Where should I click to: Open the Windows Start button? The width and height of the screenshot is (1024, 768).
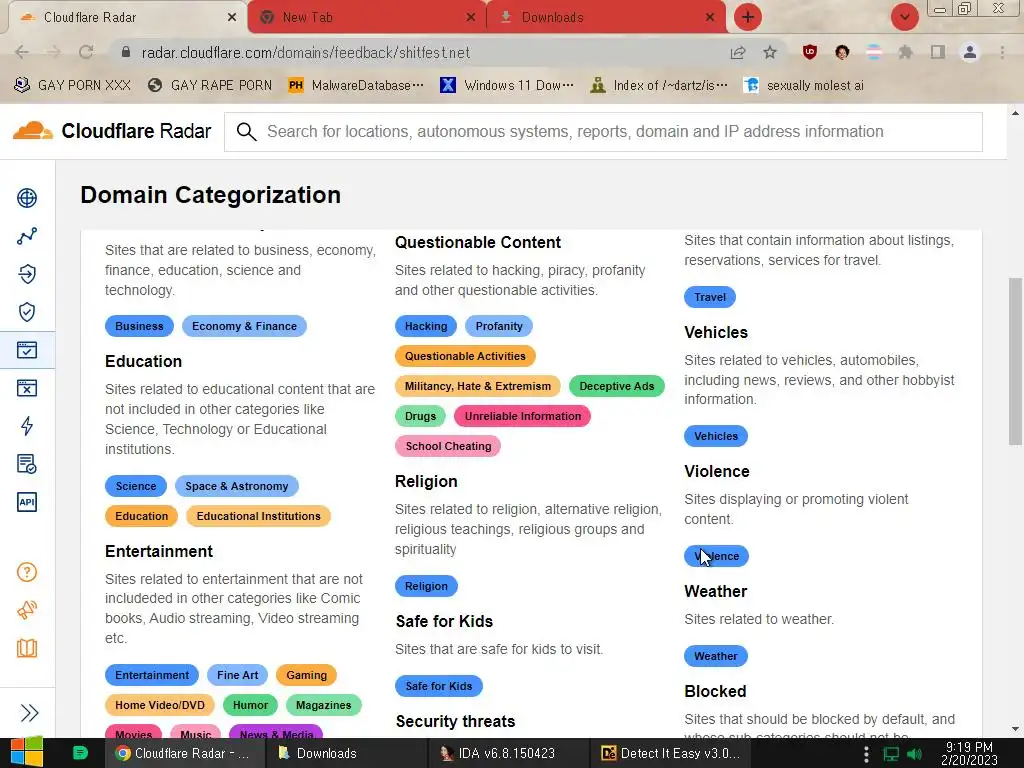pos(26,753)
